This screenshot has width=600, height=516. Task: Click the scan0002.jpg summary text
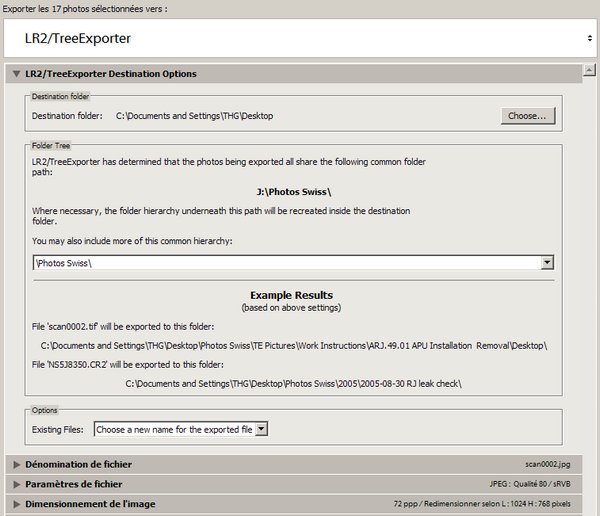[x=548, y=464]
